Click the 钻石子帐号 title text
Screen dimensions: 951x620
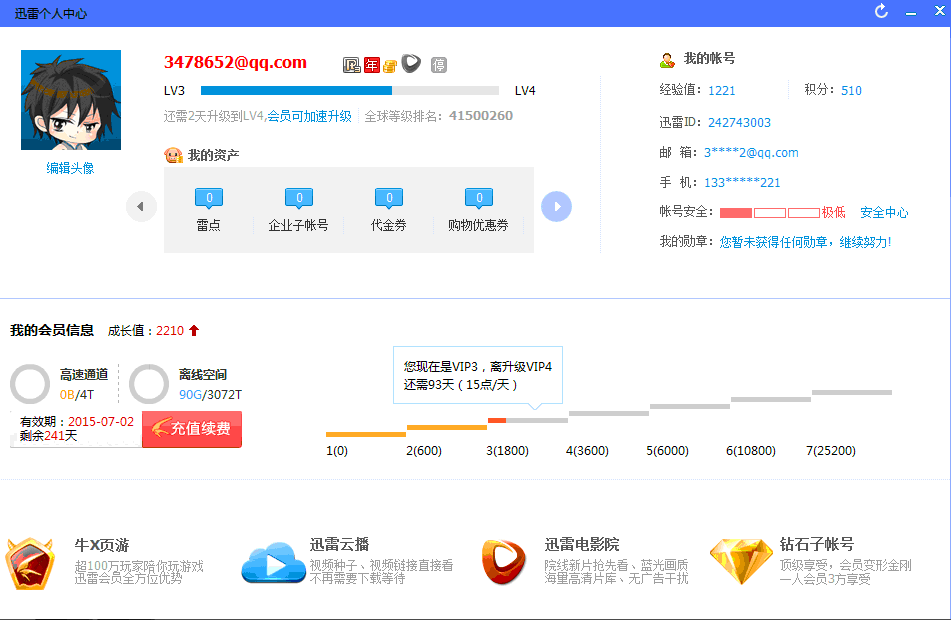tap(816, 544)
